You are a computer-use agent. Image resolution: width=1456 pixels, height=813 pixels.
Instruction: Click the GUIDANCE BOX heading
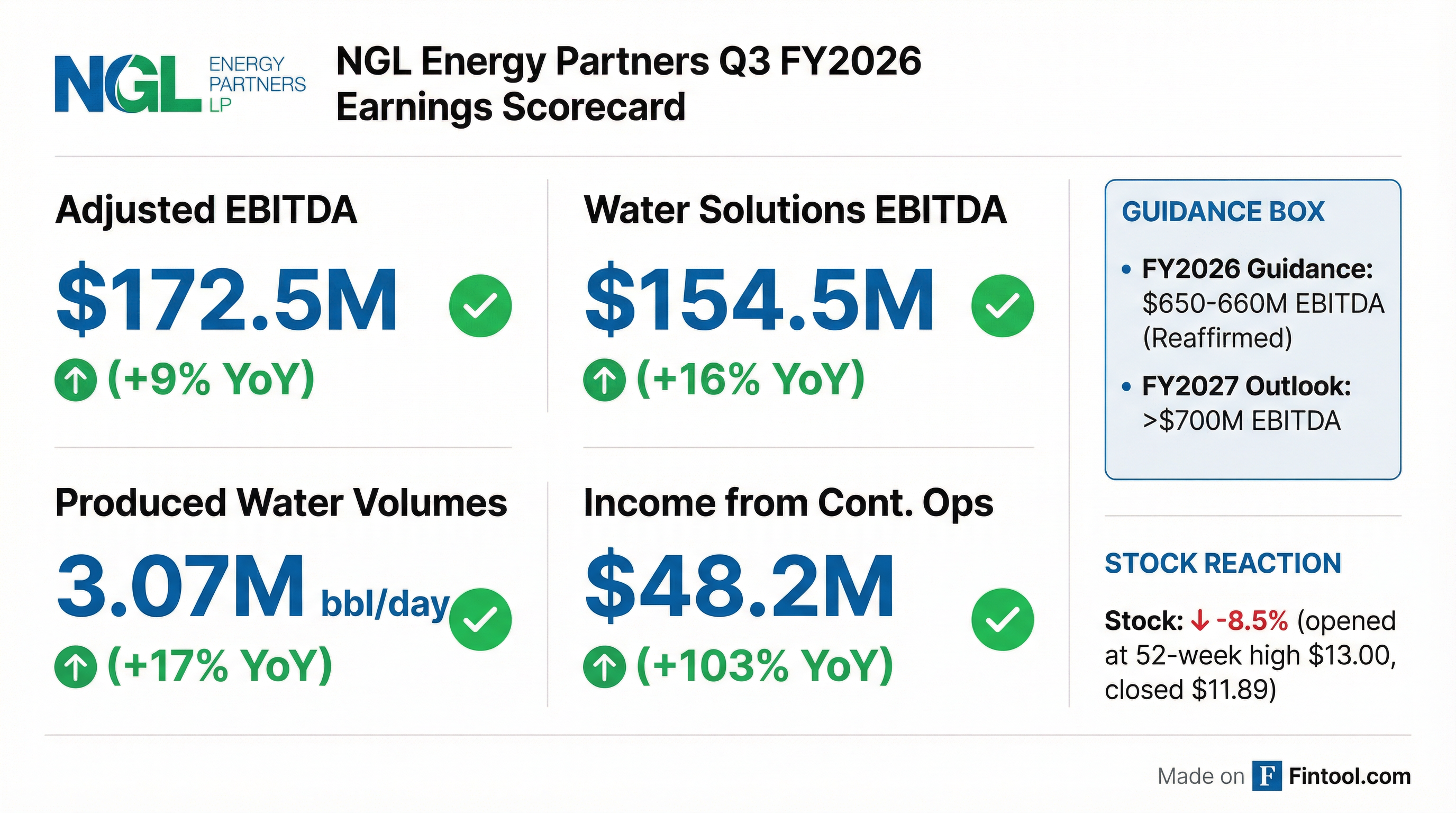(1223, 211)
